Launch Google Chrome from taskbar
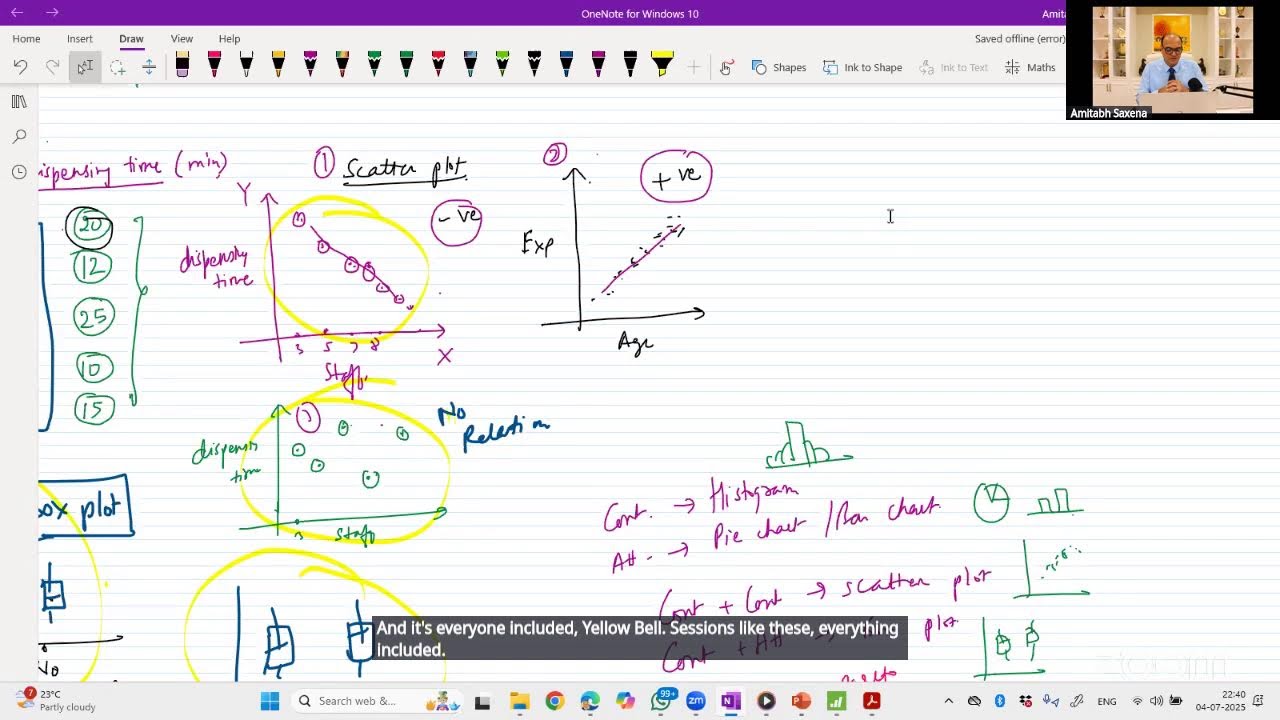 click(x=554, y=701)
